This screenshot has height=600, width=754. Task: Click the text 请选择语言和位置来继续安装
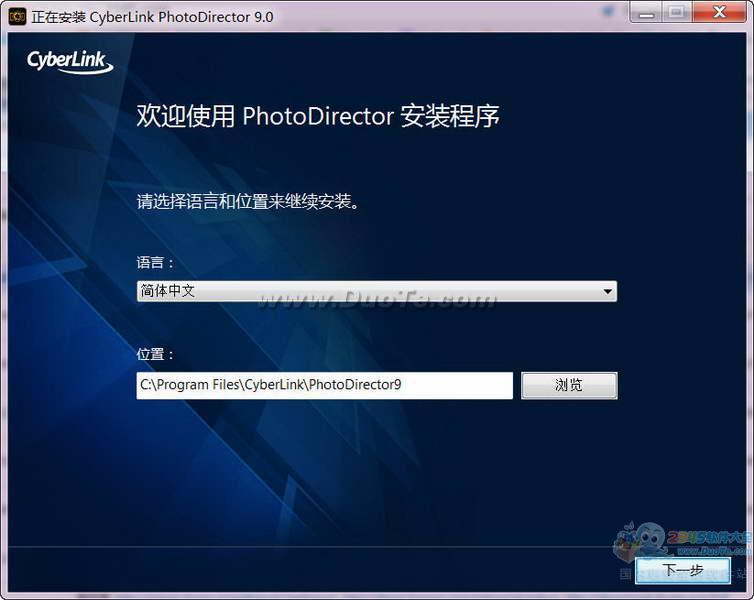[248, 201]
